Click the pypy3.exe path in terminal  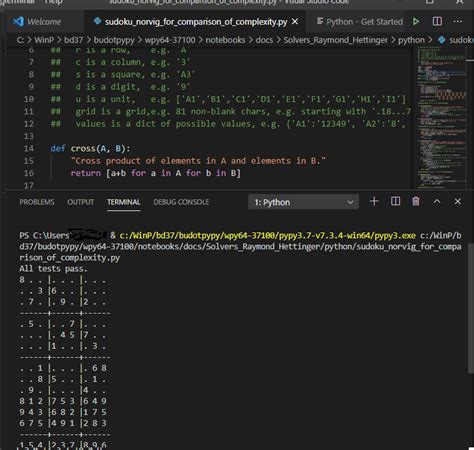[268, 236]
